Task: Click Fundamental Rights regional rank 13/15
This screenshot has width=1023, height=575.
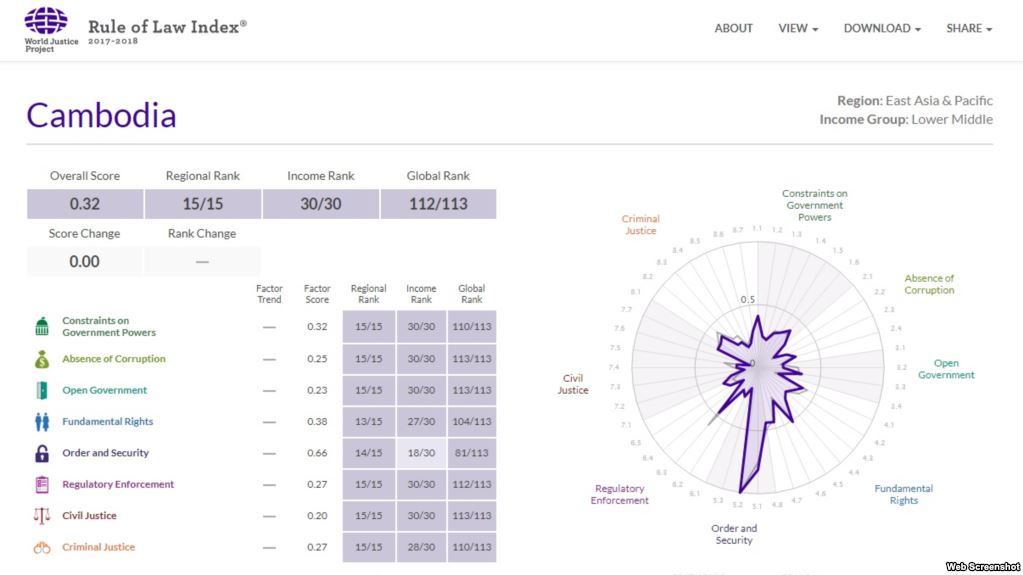Action: pyautogui.click(x=369, y=422)
